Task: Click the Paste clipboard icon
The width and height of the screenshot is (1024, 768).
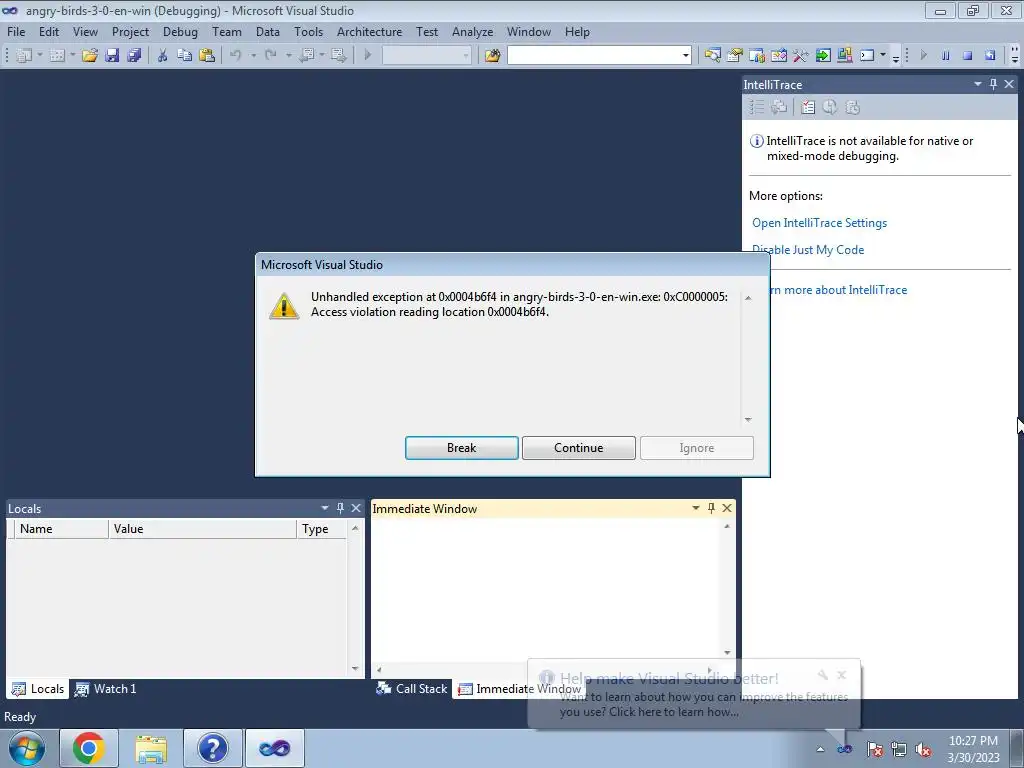Action: click(207, 56)
